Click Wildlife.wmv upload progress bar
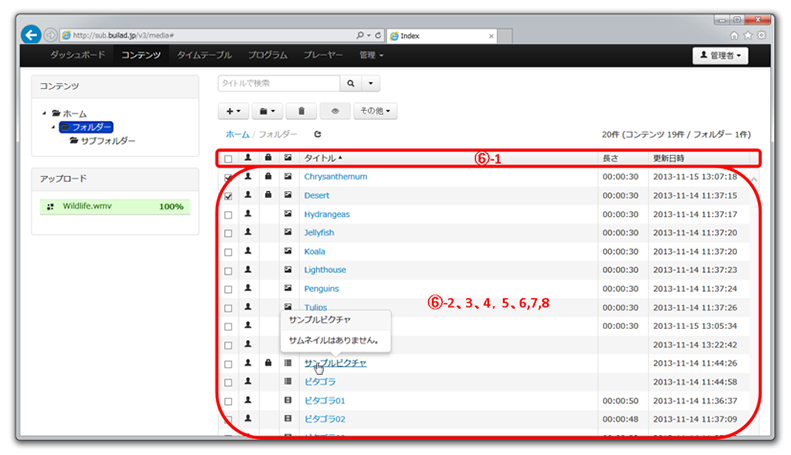 tap(115, 206)
